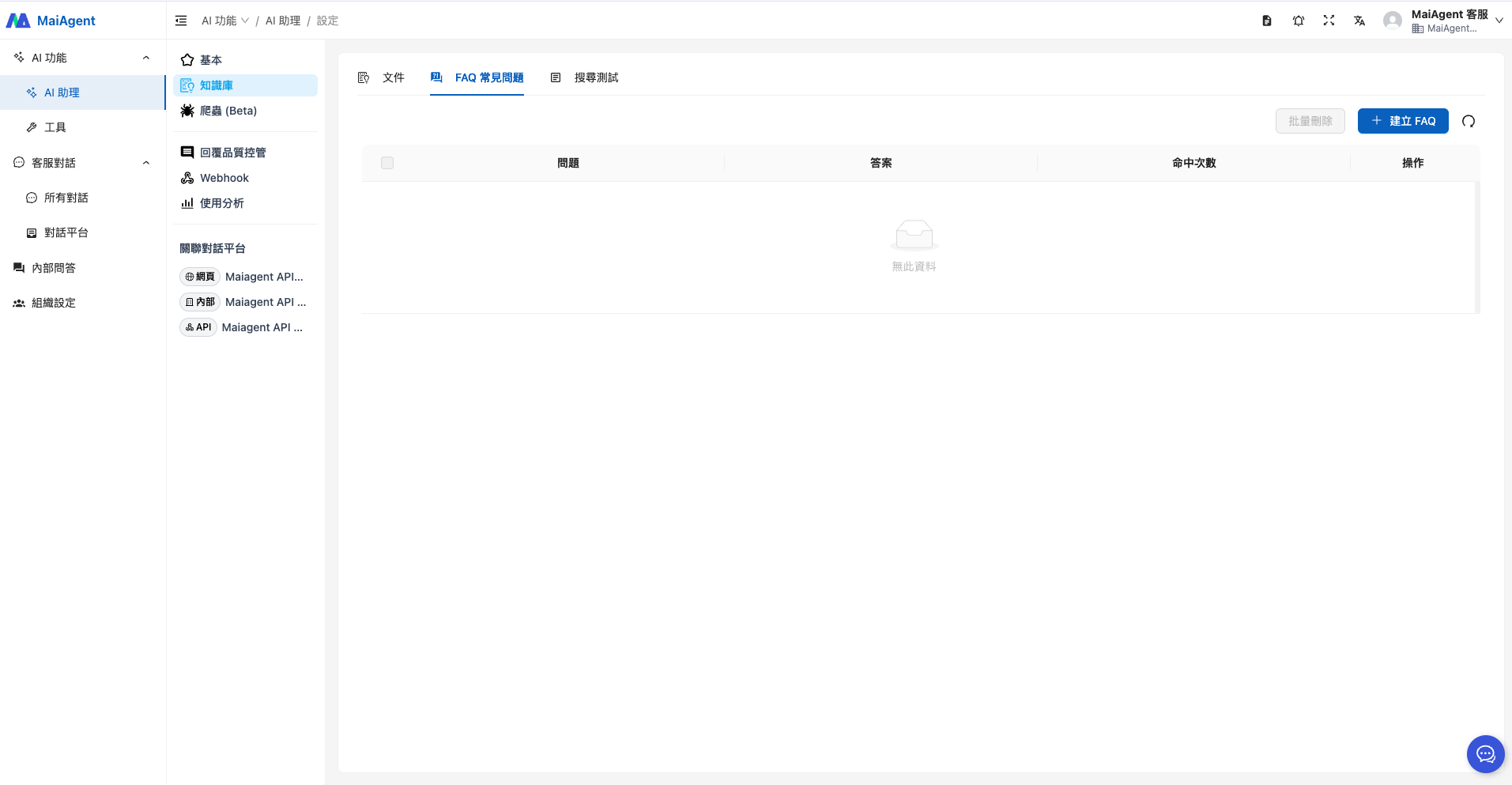Collapse the AI 功能 sidebar section
Screen dimensions: 1512x785
pyautogui.click(x=146, y=58)
